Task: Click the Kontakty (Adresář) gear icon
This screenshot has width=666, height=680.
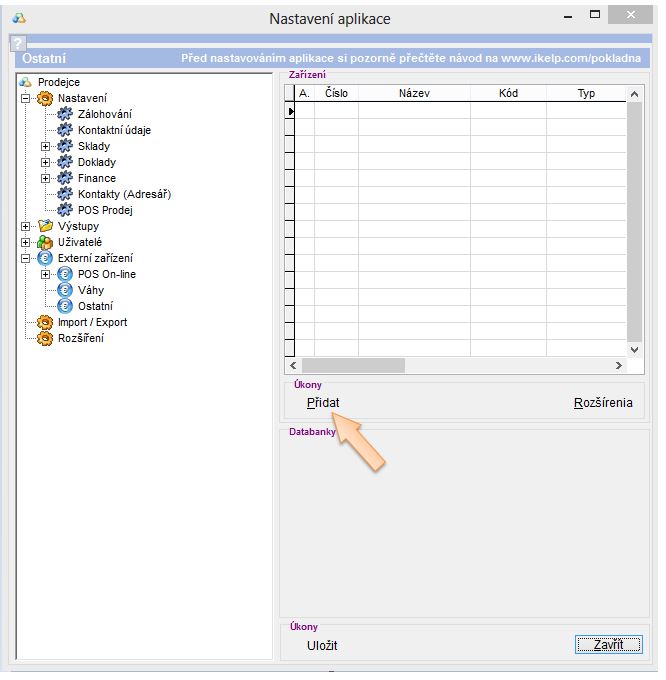Action: click(x=65, y=194)
